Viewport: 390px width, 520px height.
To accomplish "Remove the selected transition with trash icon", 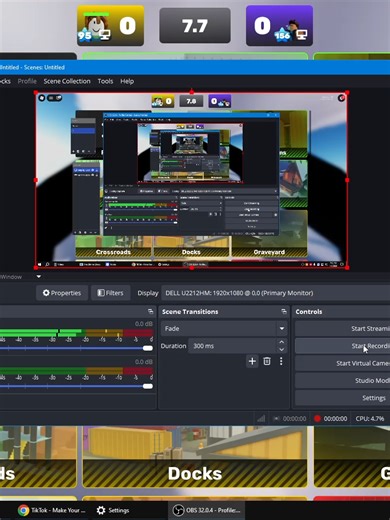I will (x=267, y=361).
